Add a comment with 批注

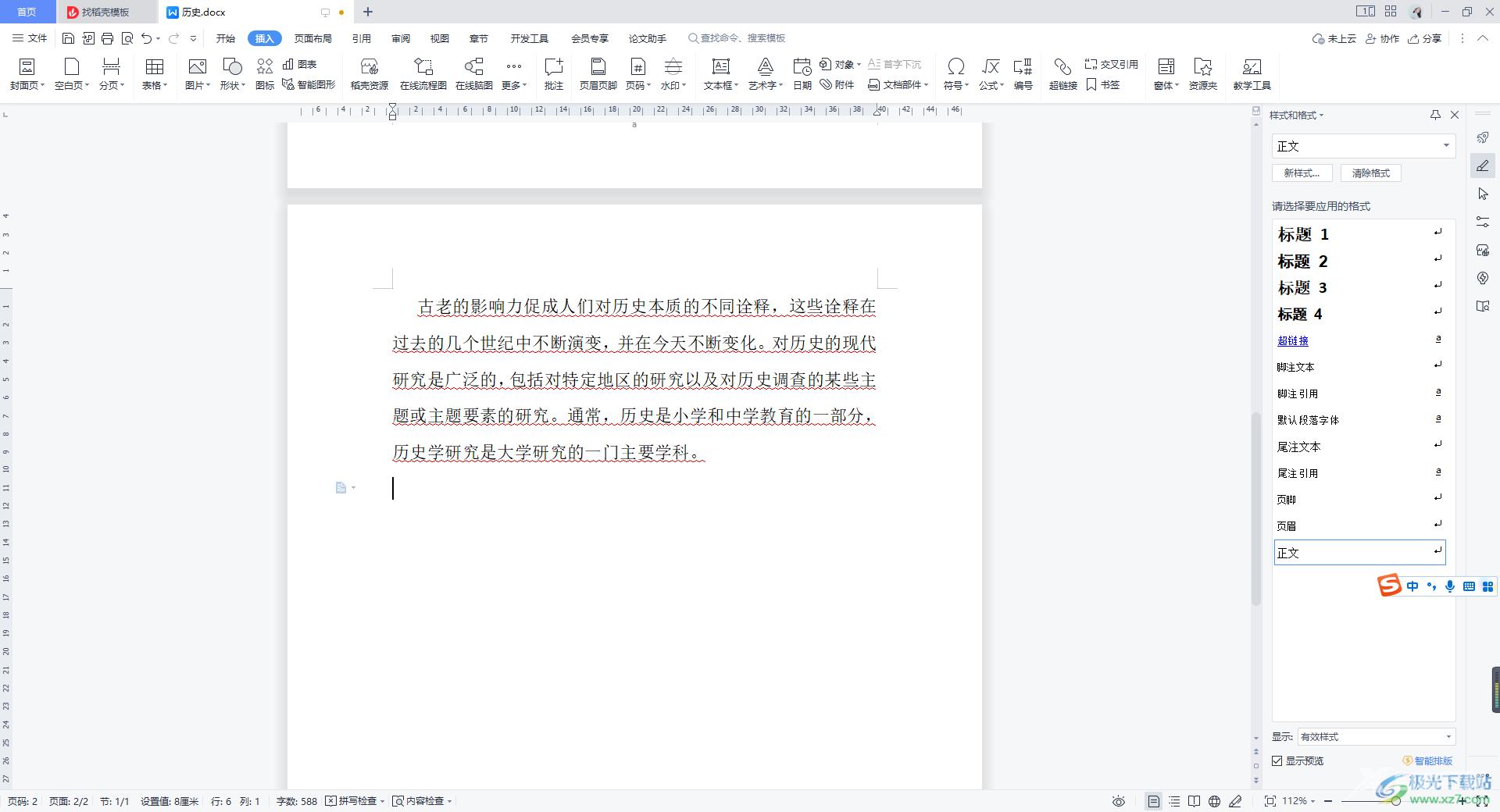coord(554,74)
